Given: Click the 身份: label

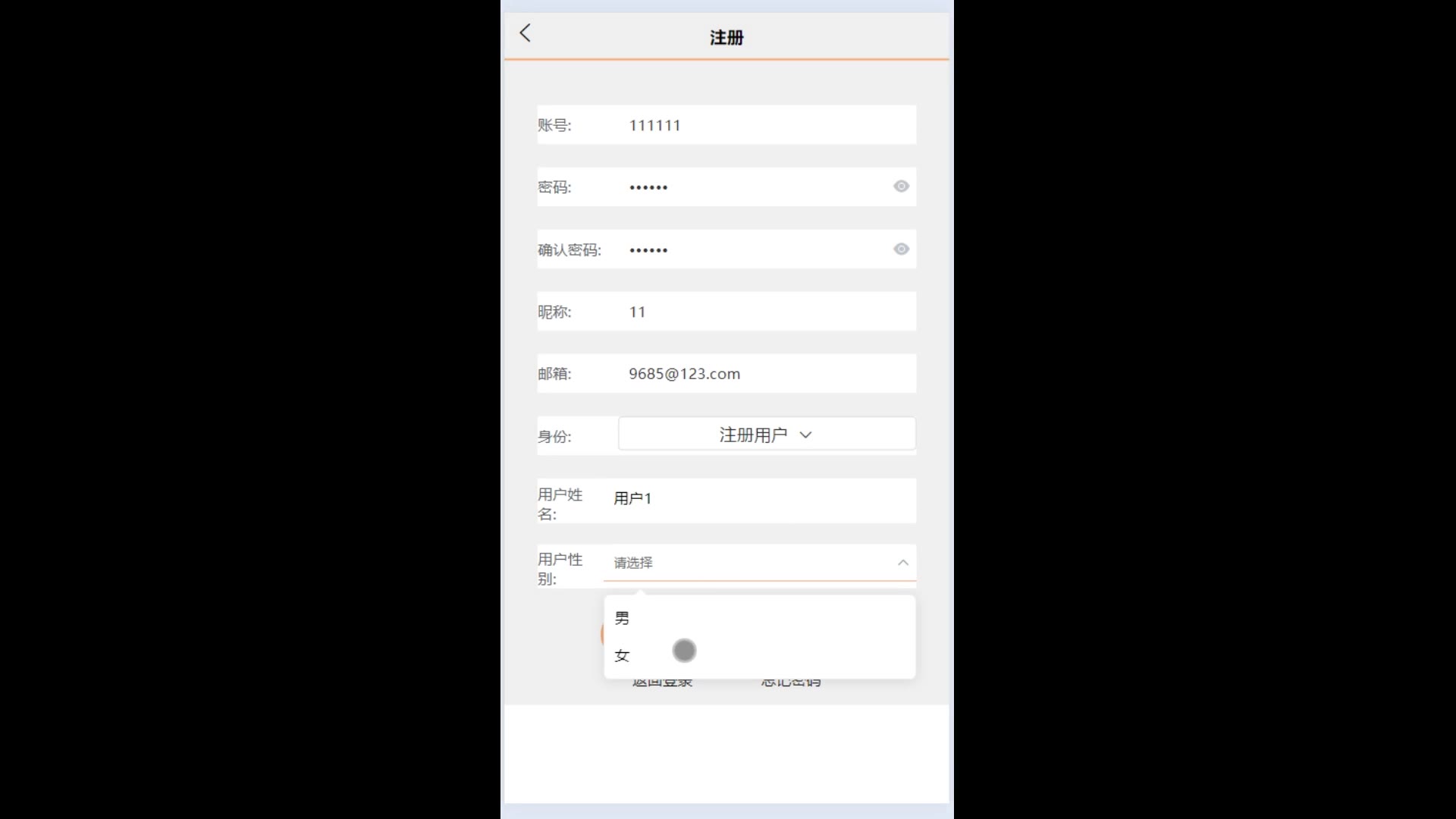Looking at the screenshot, I should [554, 436].
